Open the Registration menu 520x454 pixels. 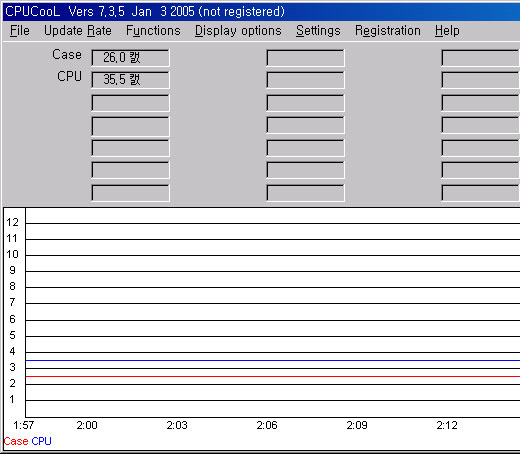pyautogui.click(x=388, y=31)
